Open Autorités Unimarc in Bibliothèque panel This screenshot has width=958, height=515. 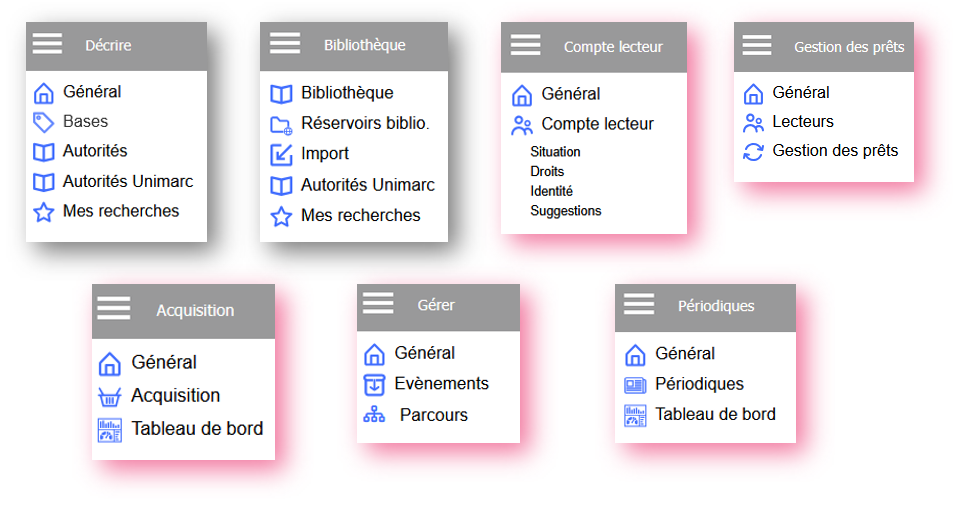click(x=367, y=185)
